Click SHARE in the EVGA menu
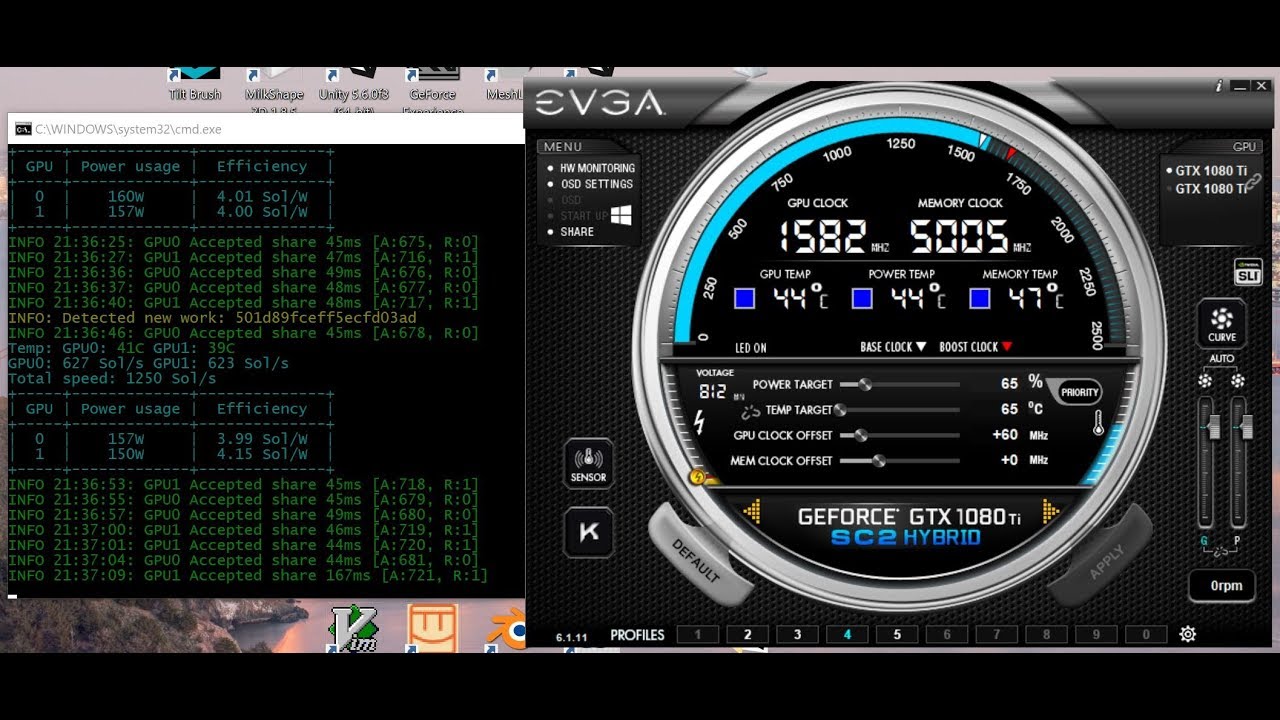Screen dimensions: 1280x720 click(x=577, y=232)
